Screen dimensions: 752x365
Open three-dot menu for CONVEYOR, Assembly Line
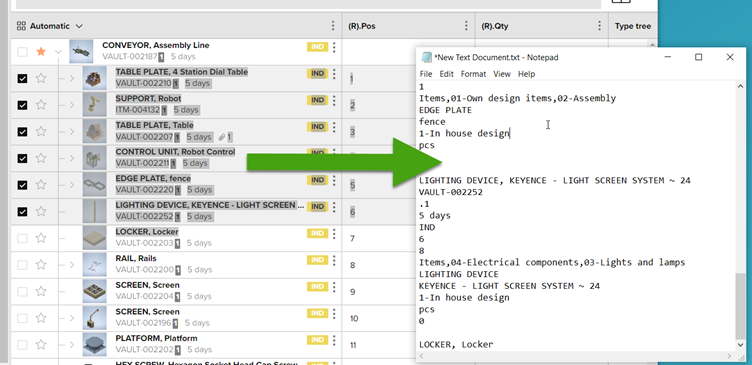pyautogui.click(x=334, y=47)
